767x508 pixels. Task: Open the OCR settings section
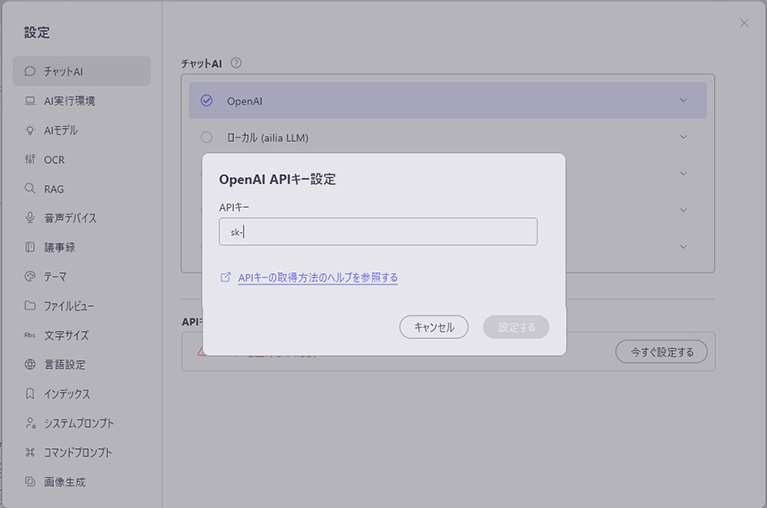coord(54,160)
